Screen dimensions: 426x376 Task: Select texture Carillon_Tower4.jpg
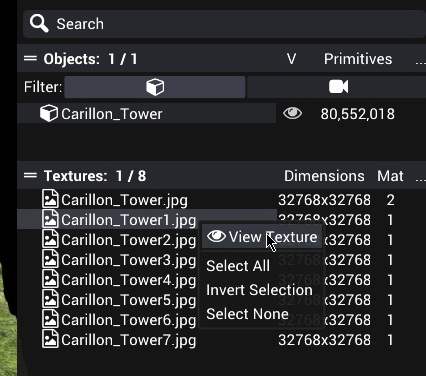(x=128, y=280)
